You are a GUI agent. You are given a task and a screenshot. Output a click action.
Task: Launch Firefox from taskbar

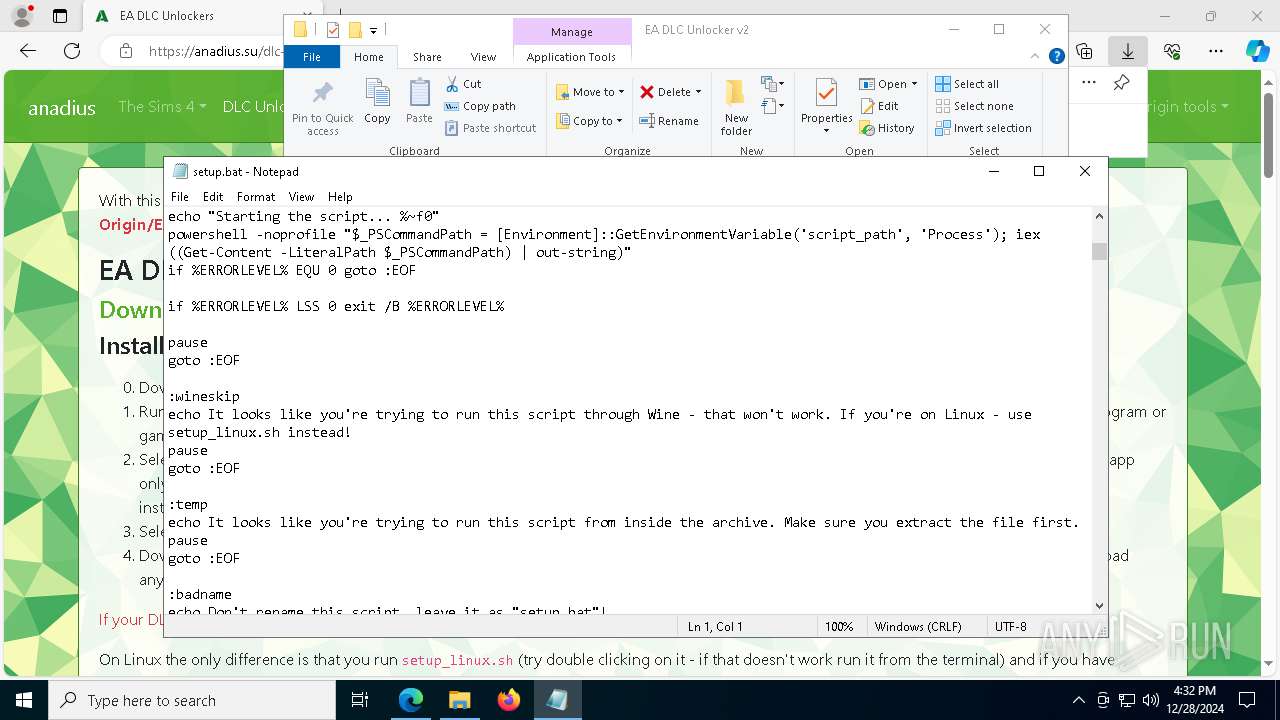coord(509,700)
